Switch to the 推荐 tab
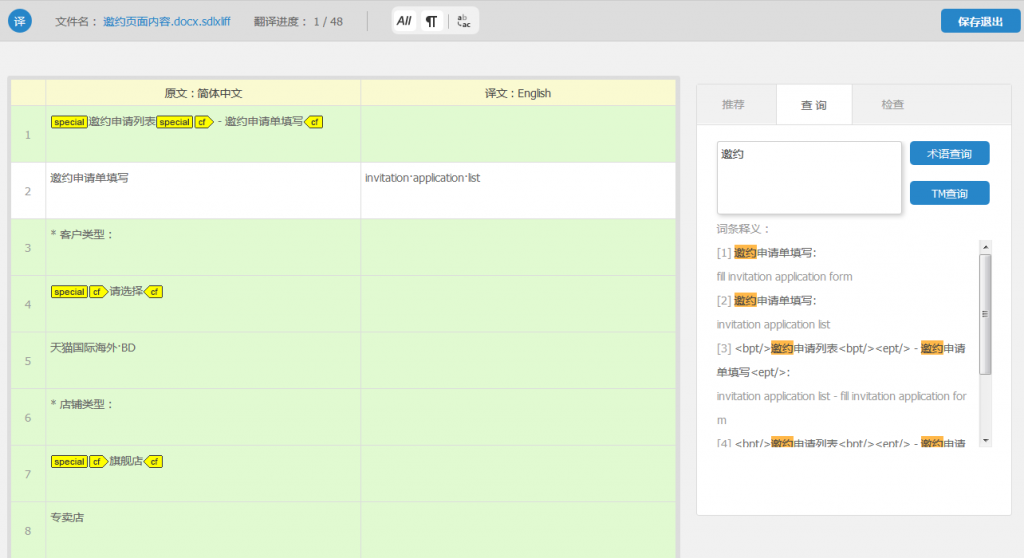Image resolution: width=1024 pixels, height=558 pixels. 734,104
